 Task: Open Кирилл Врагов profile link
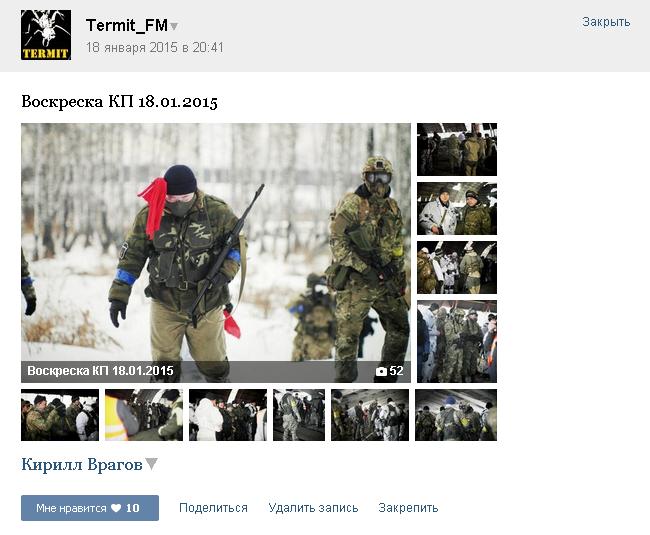pos(82,464)
